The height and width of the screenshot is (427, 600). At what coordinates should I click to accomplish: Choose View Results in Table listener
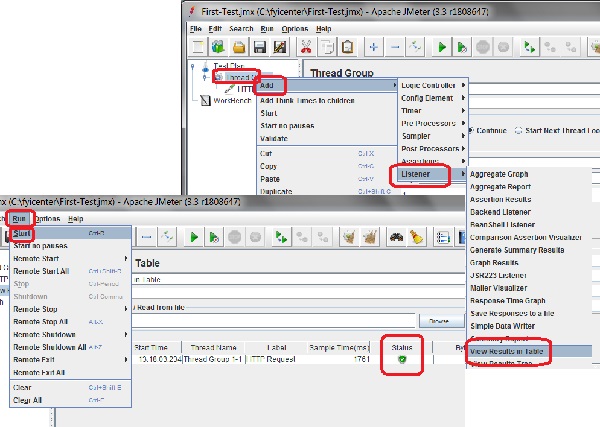coord(530,351)
